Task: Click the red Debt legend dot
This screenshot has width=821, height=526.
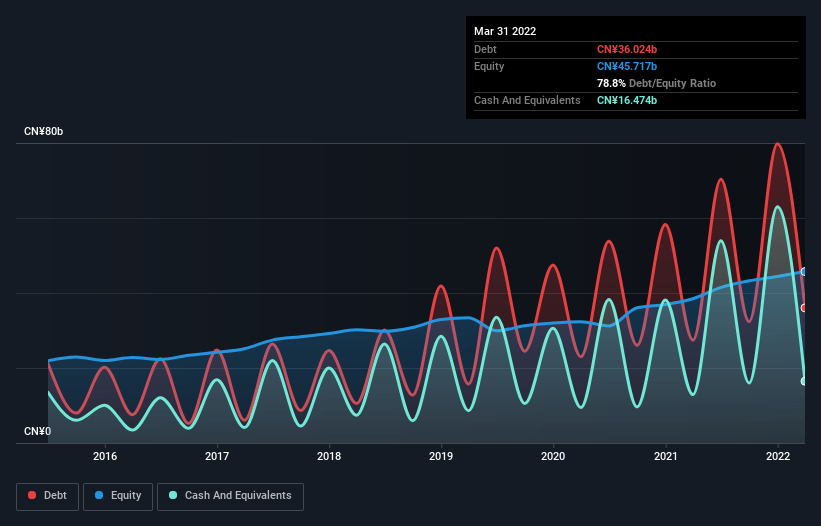Action: click(32, 495)
